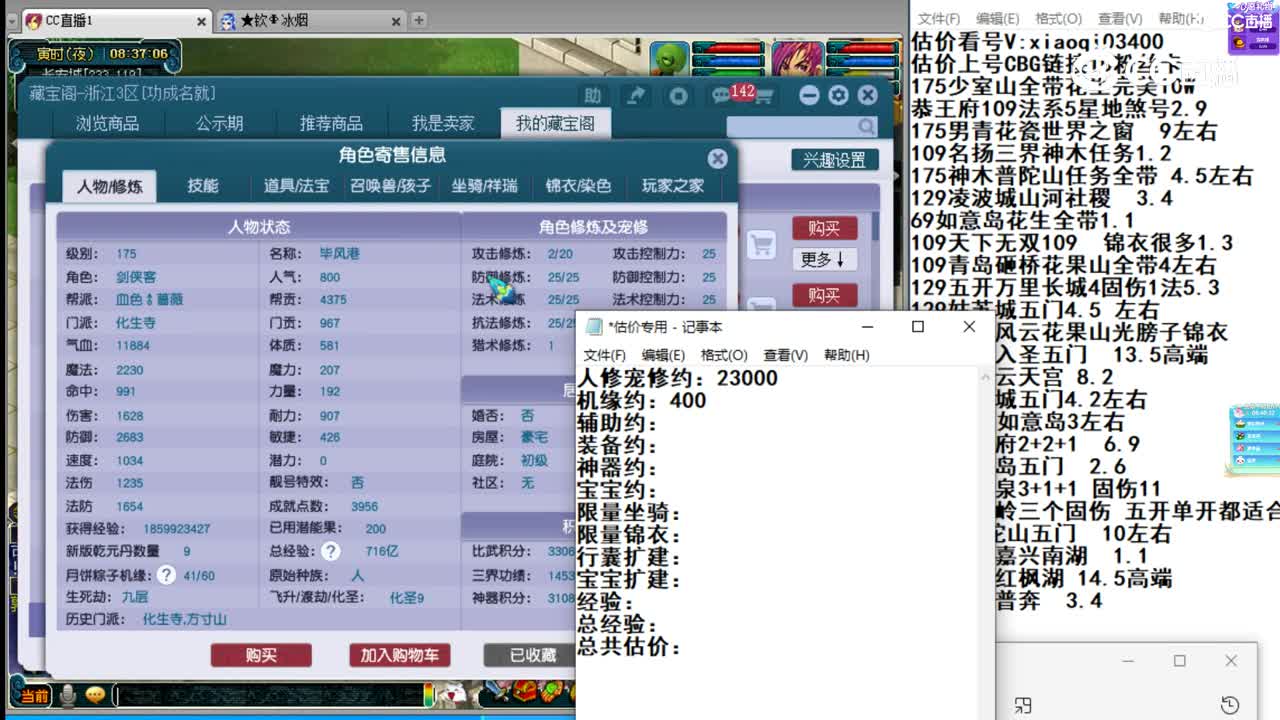This screenshot has height=720, width=1280.
Task: Click the green pet portrait at top
Action: [x=669, y=58]
